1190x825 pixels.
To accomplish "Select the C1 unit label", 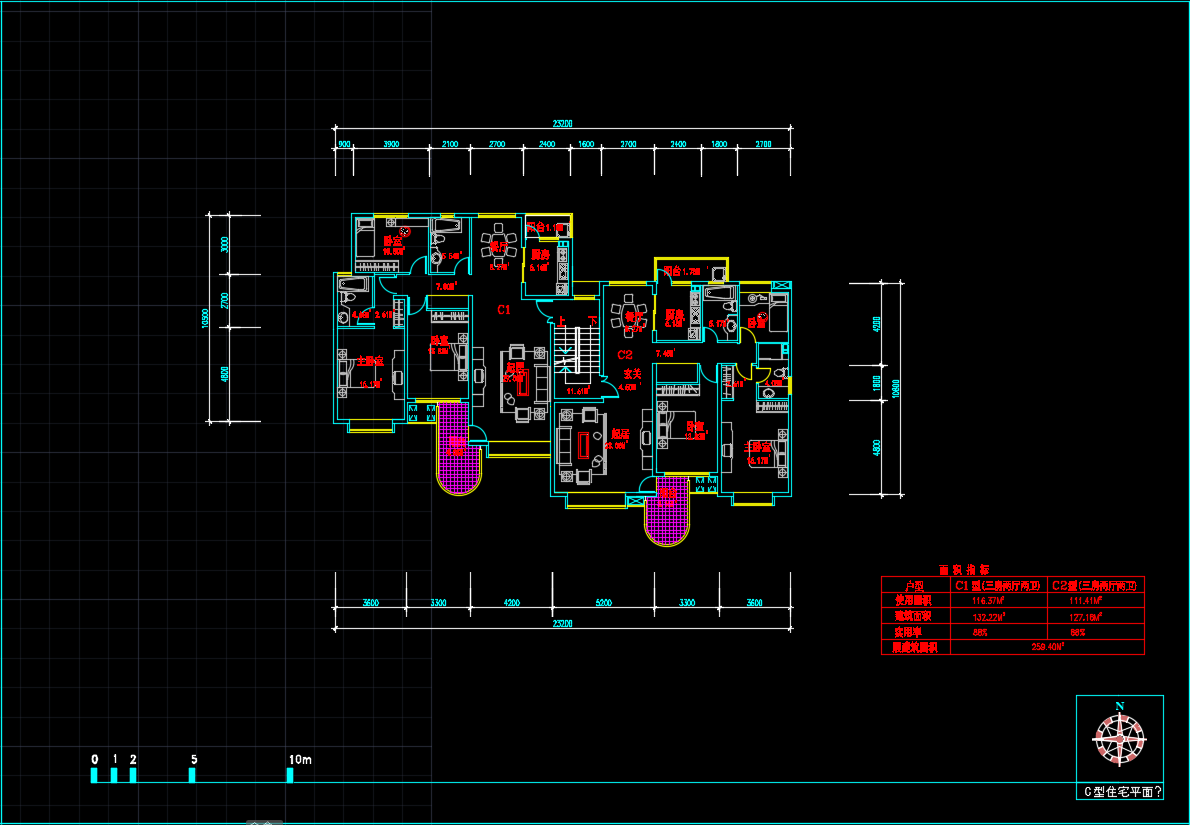I will [x=504, y=310].
